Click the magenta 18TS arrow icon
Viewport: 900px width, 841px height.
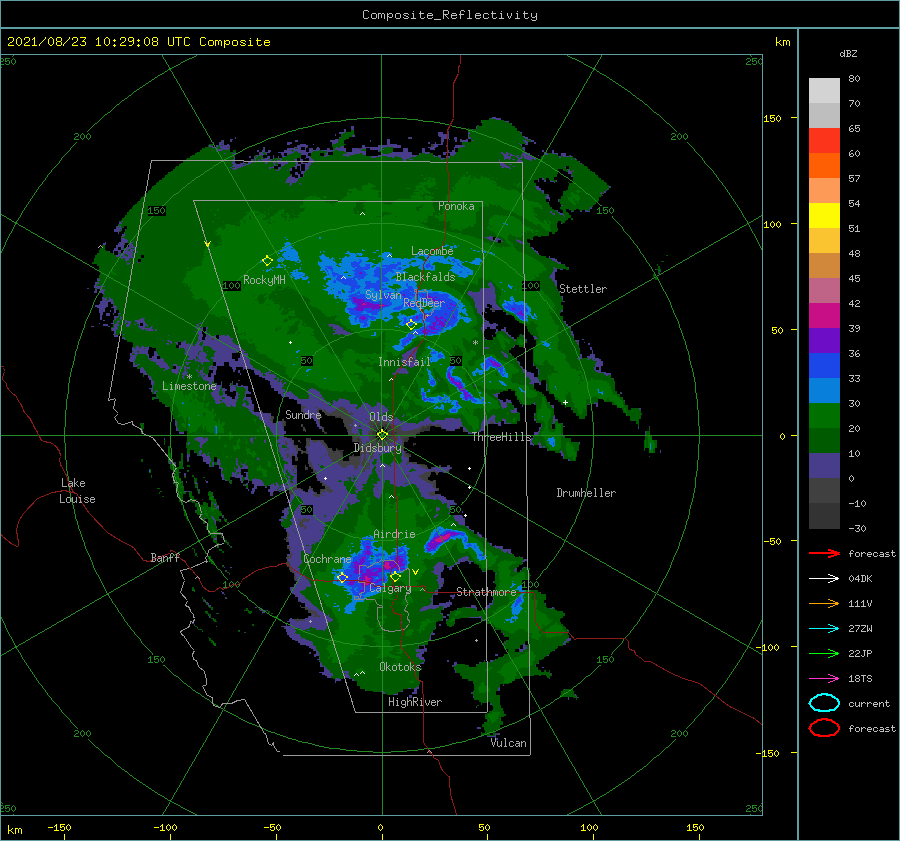824,679
